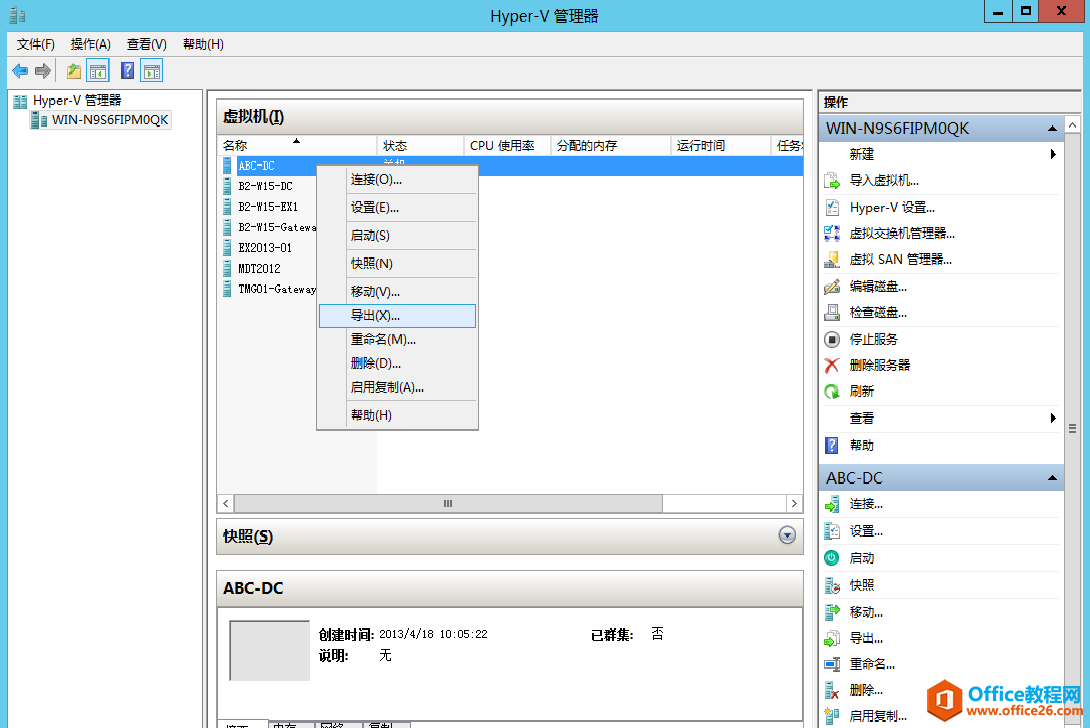
Task: Click the blue help icon in toolbar
Action: click(x=127, y=71)
